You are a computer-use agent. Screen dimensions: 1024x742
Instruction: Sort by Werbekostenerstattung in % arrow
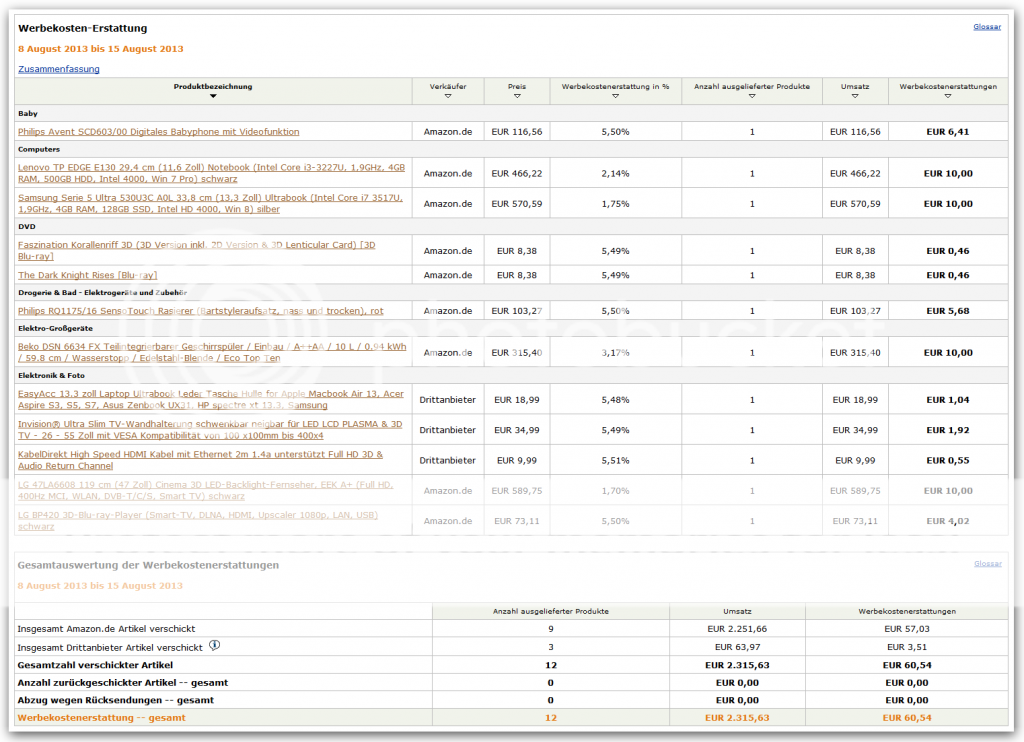[615, 96]
